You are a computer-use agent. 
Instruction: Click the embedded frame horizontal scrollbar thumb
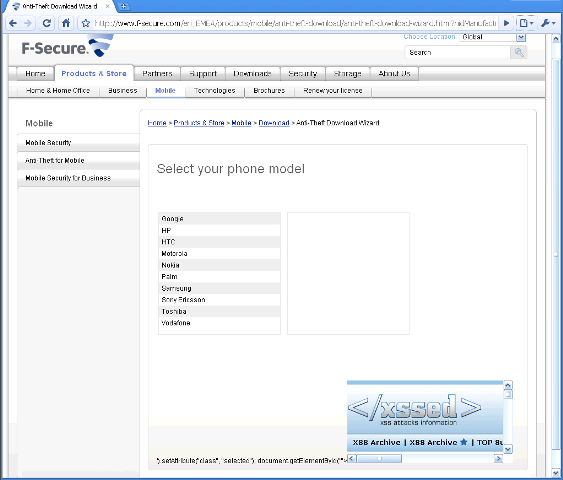click(379, 458)
